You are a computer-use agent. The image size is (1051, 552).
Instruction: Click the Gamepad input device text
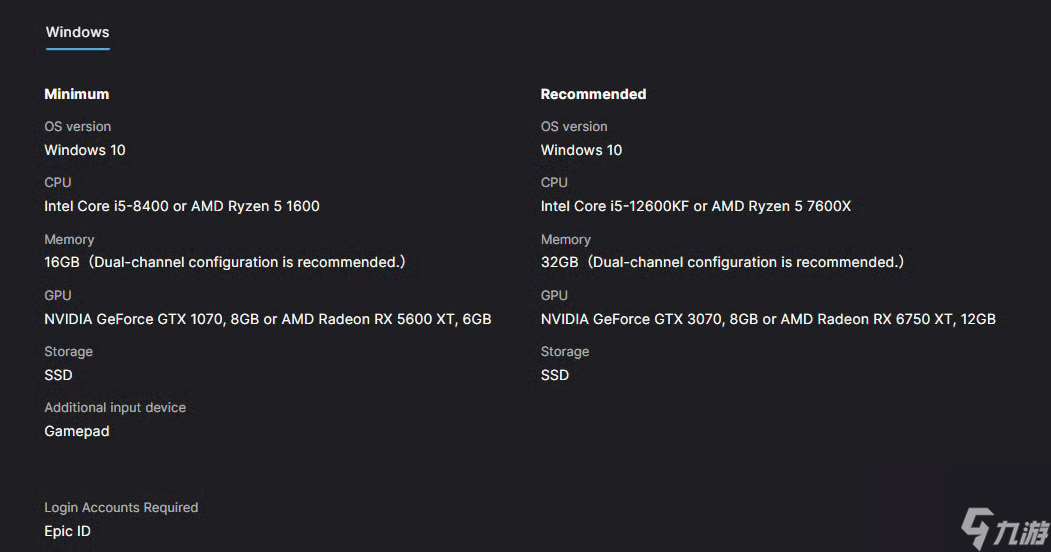77,431
